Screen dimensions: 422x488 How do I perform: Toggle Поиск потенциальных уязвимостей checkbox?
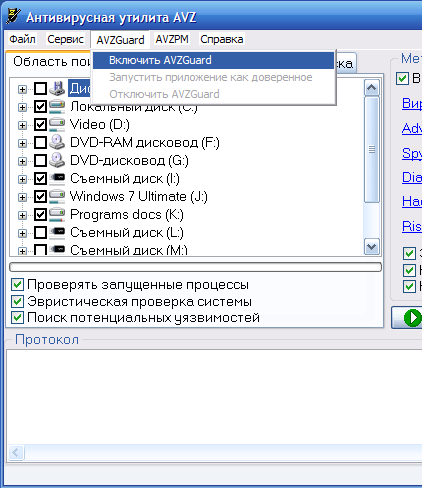(17, 318)
